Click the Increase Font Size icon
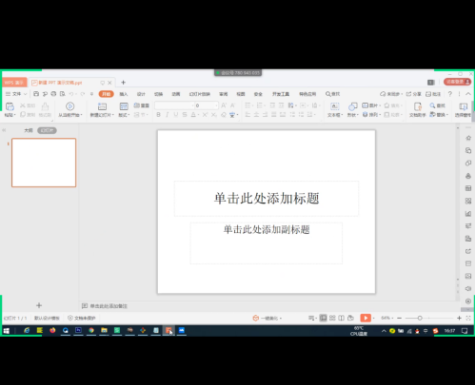The height and width of the screenshot is (385, 475). point(224,106)
